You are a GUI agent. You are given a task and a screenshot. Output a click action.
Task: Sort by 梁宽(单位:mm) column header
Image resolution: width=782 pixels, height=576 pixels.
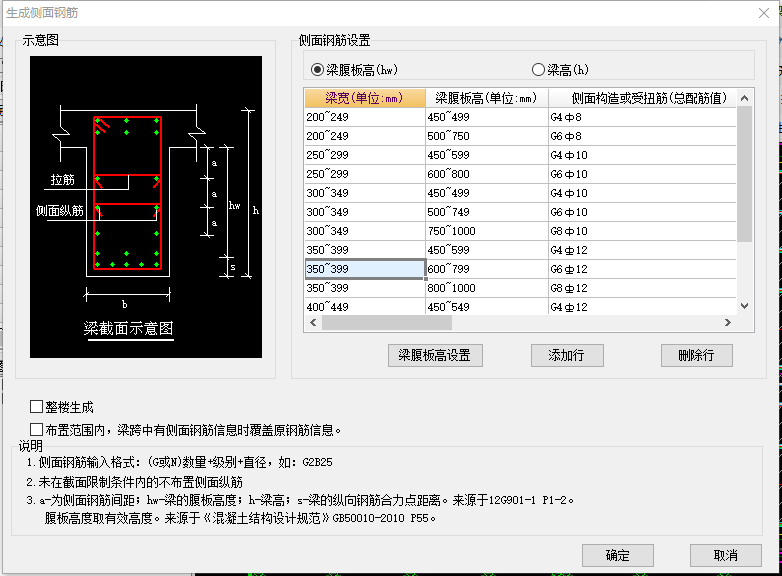pyautogui.click(x=365, y=98)
